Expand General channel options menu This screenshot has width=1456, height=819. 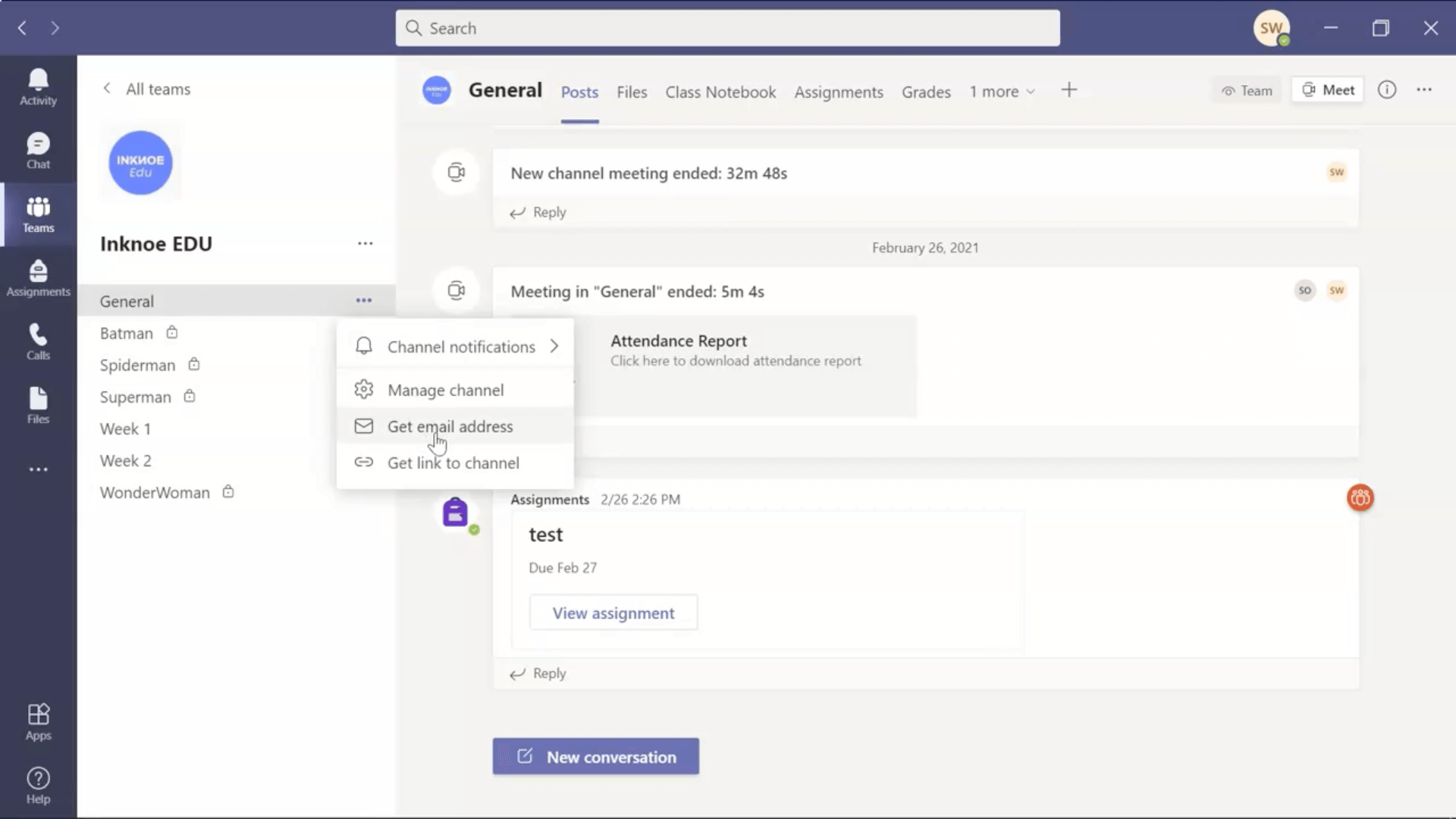point(364,300)
